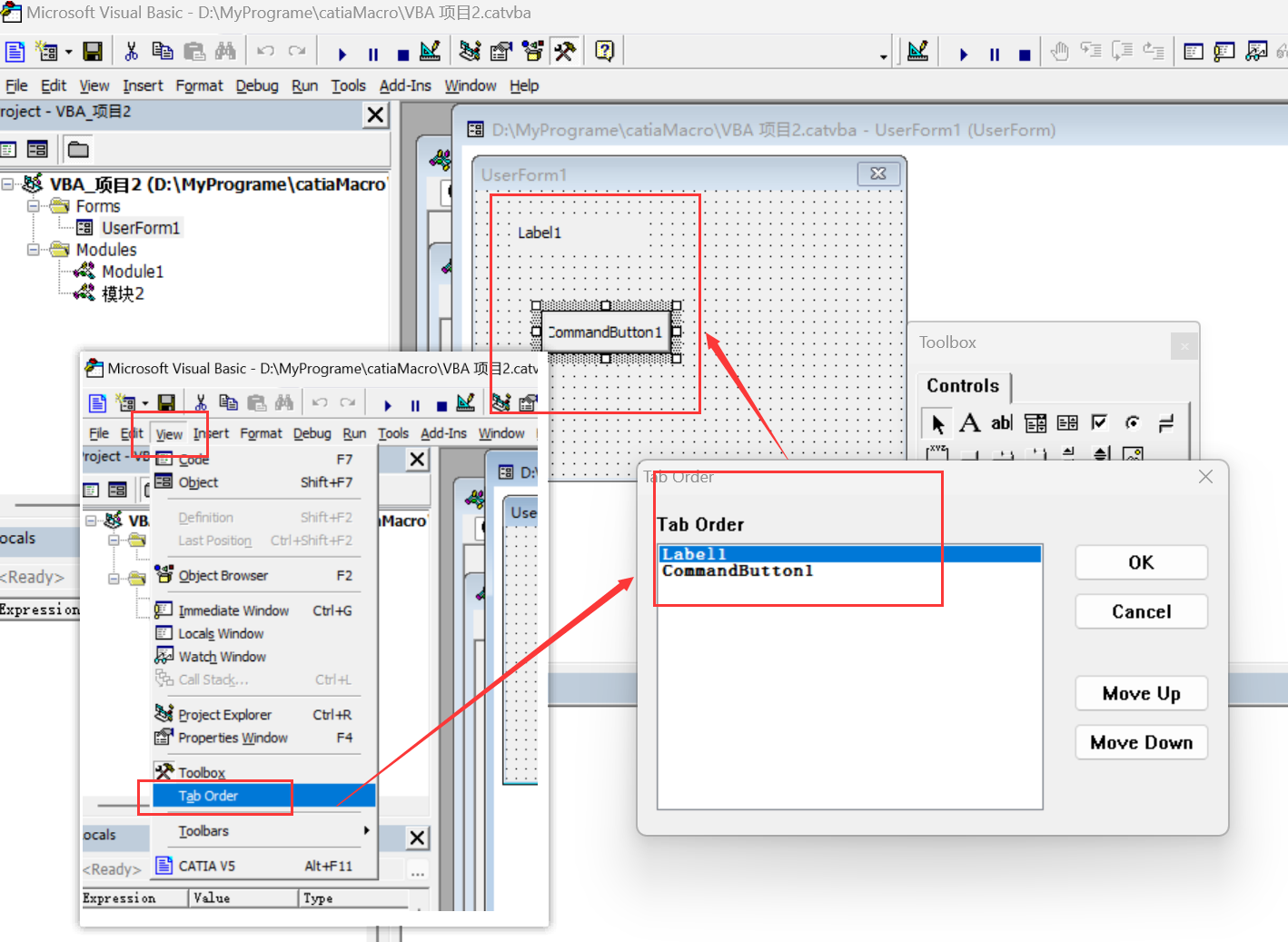Screen dimensions: 1288x942
Task: Click the Step Over icon
Action: 1123,52
